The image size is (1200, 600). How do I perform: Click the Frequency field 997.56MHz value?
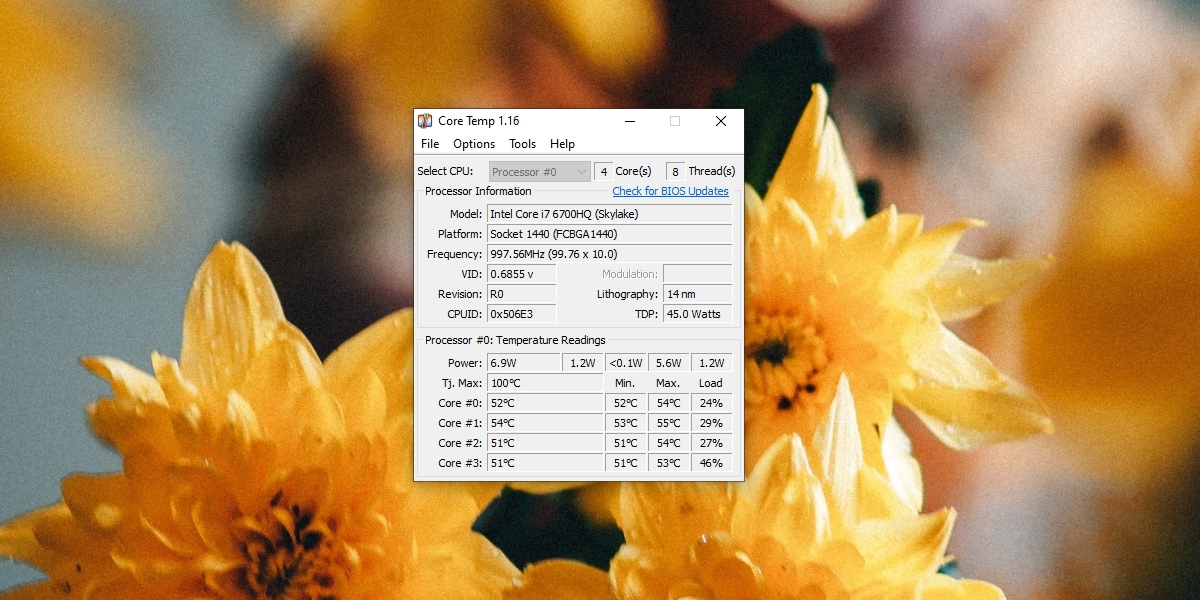click(x=609, y=254)
